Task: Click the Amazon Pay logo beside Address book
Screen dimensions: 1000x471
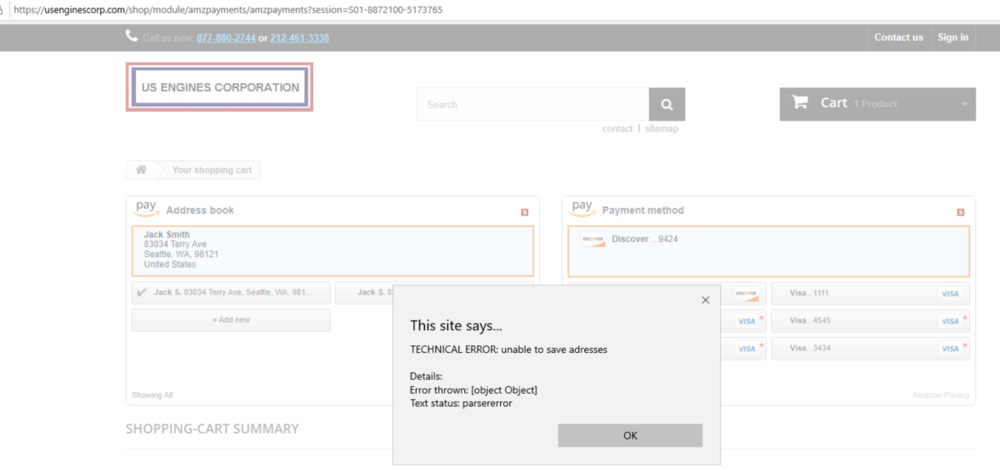Action: point(146,208)
